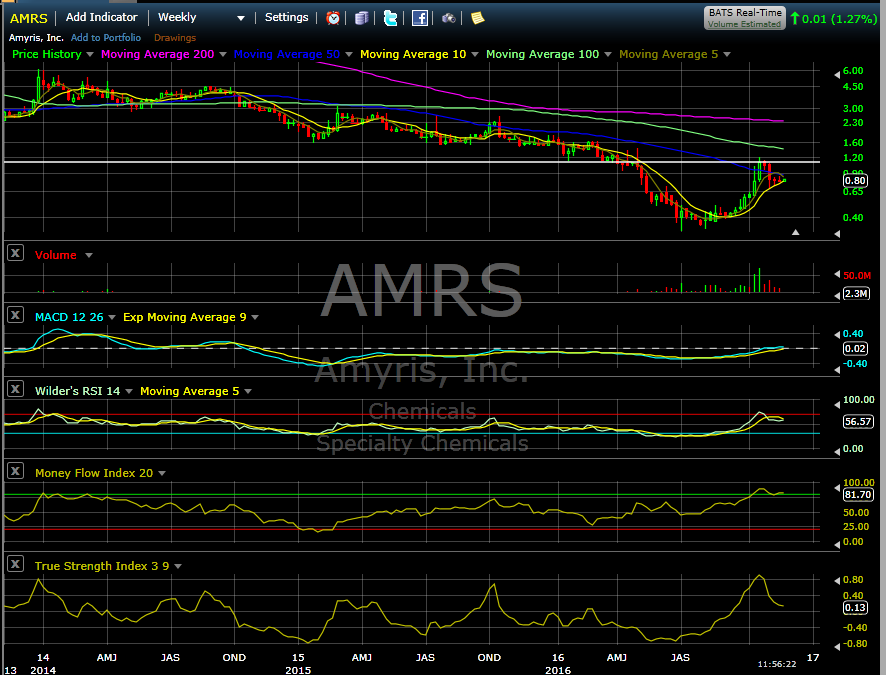Click the stacked windows icon in toolbar
The height and width of the screenshot is (675, 886).
coord(362,18)
